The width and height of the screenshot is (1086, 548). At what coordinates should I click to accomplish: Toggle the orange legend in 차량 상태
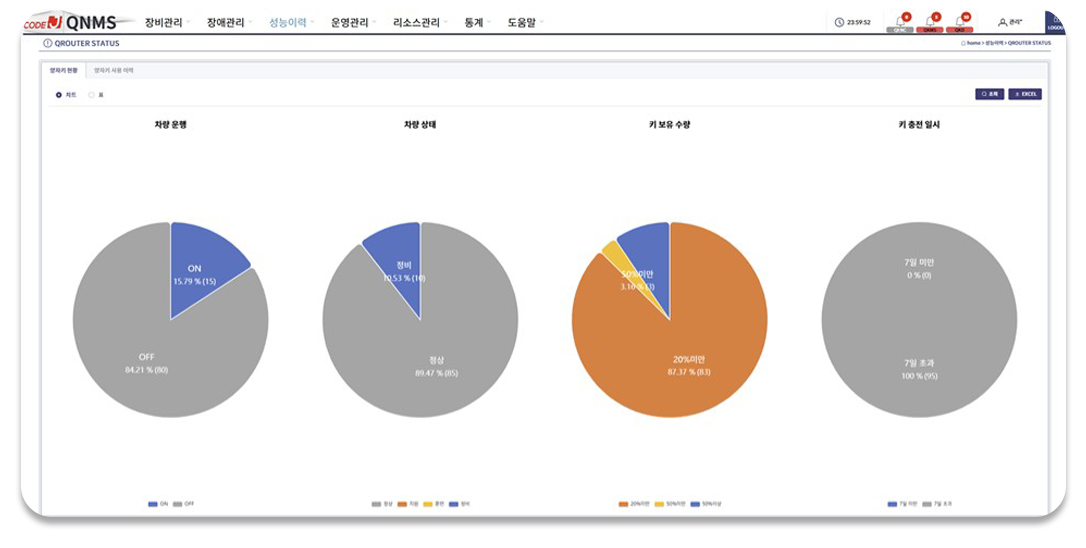coord(408,504)
